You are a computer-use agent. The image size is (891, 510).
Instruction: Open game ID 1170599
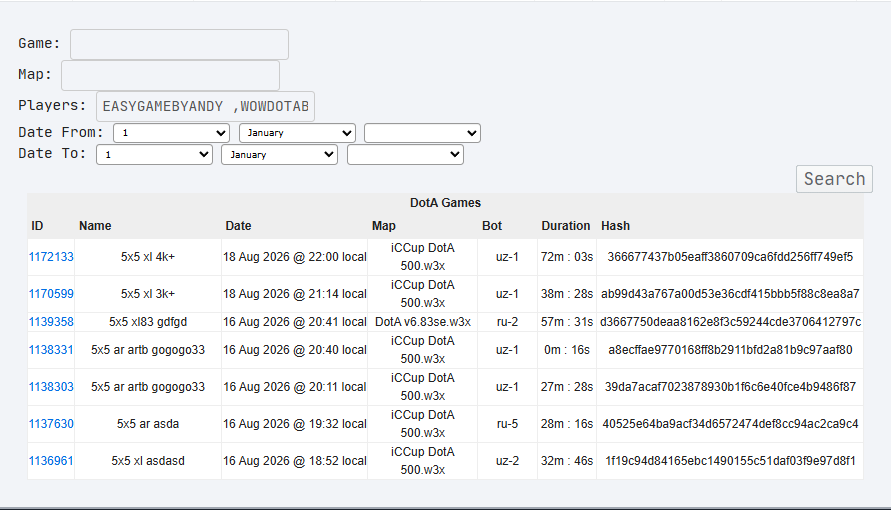pyautogui.click(x=51, y=294)
